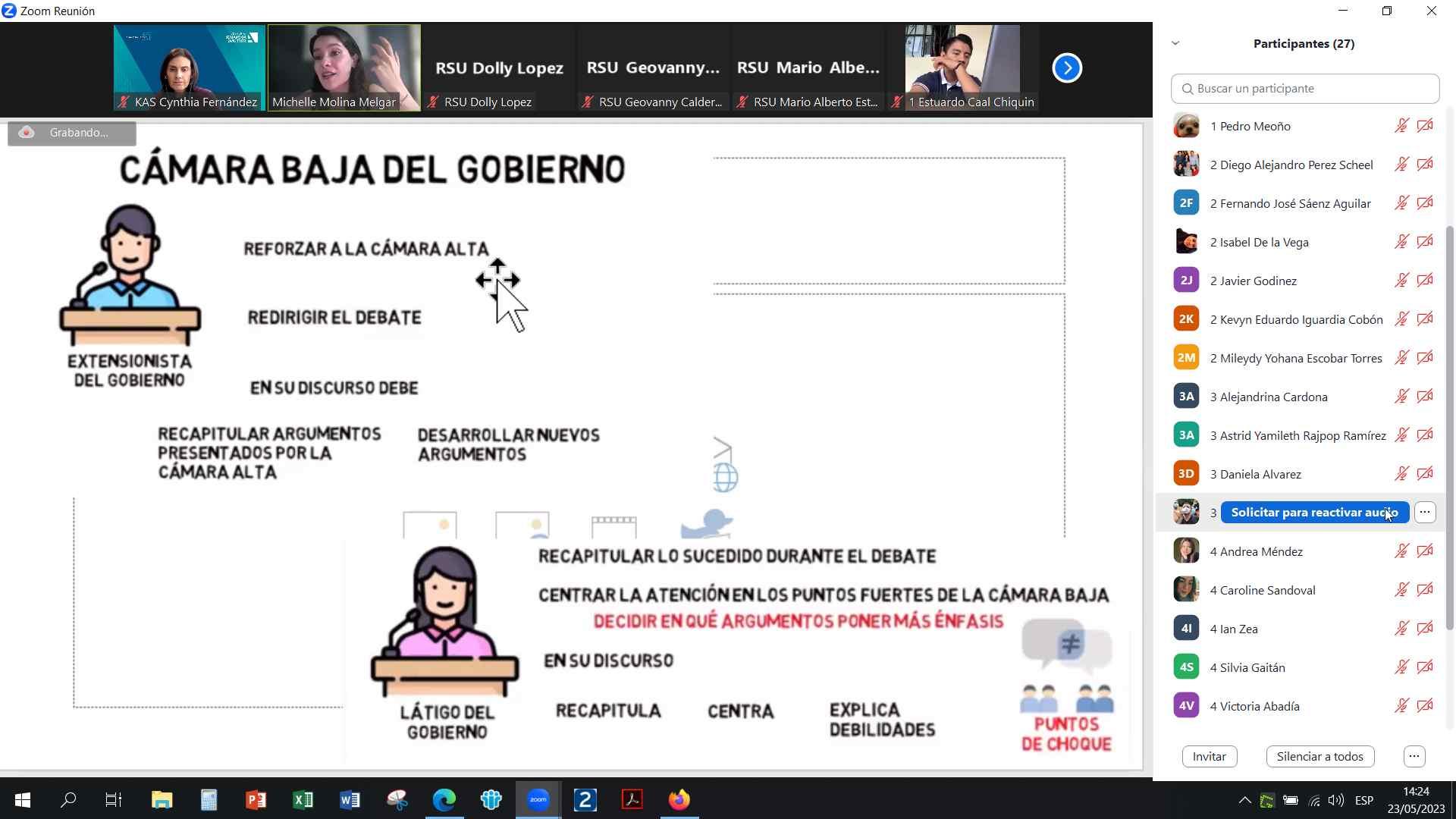Toggle Pedro Meoño's muted microphone icon
The image size is (1456, 819).
click(x=1401, y=126)
